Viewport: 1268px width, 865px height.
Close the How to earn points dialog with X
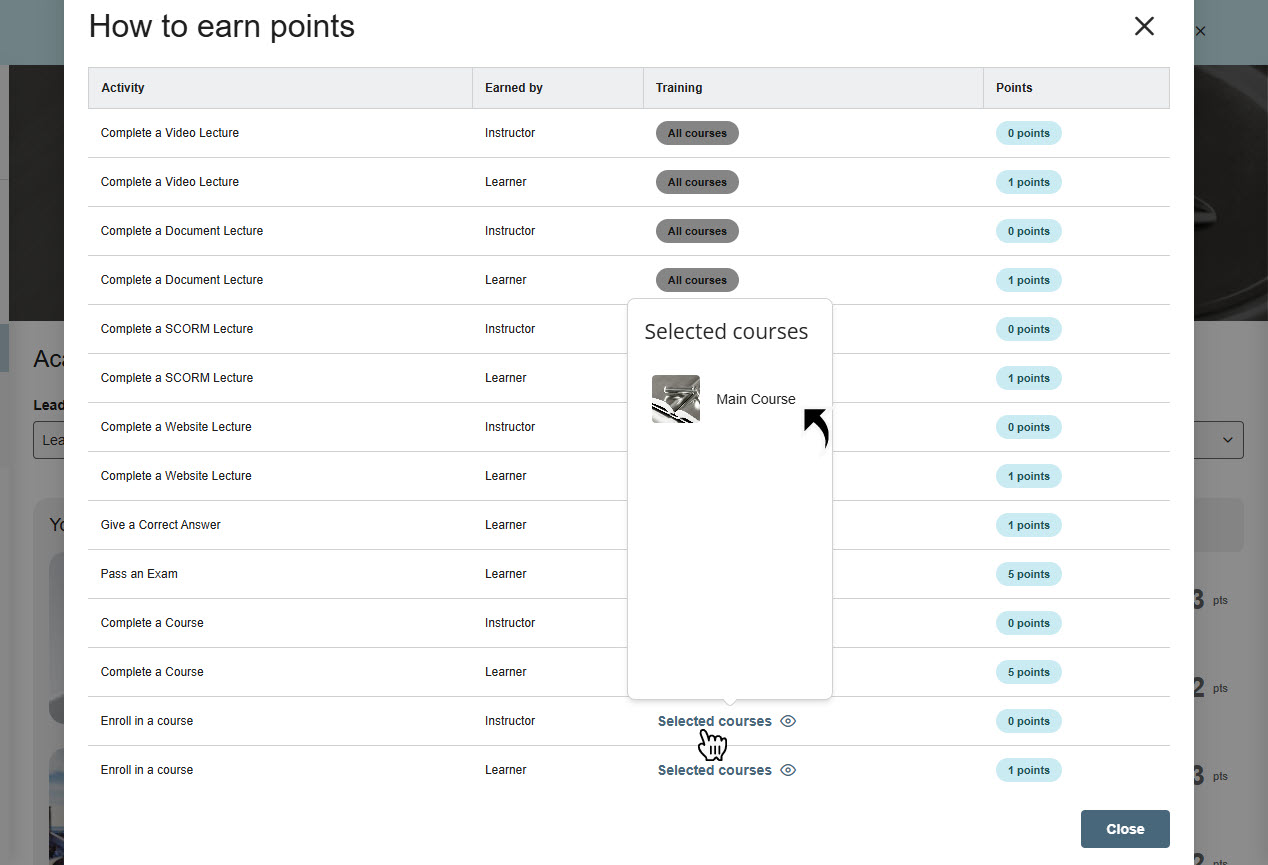(1144, 27)
